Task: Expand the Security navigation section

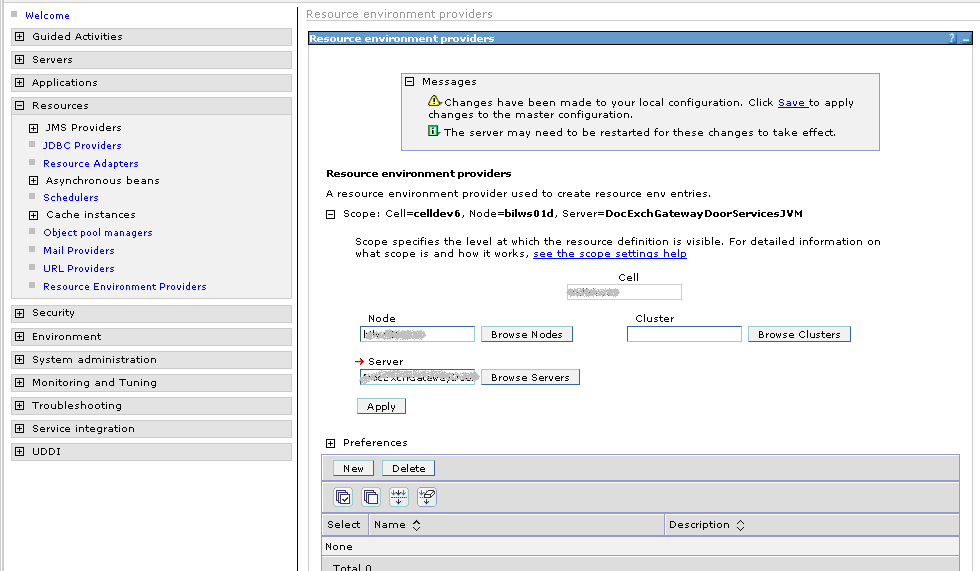Action: point(20,313)
